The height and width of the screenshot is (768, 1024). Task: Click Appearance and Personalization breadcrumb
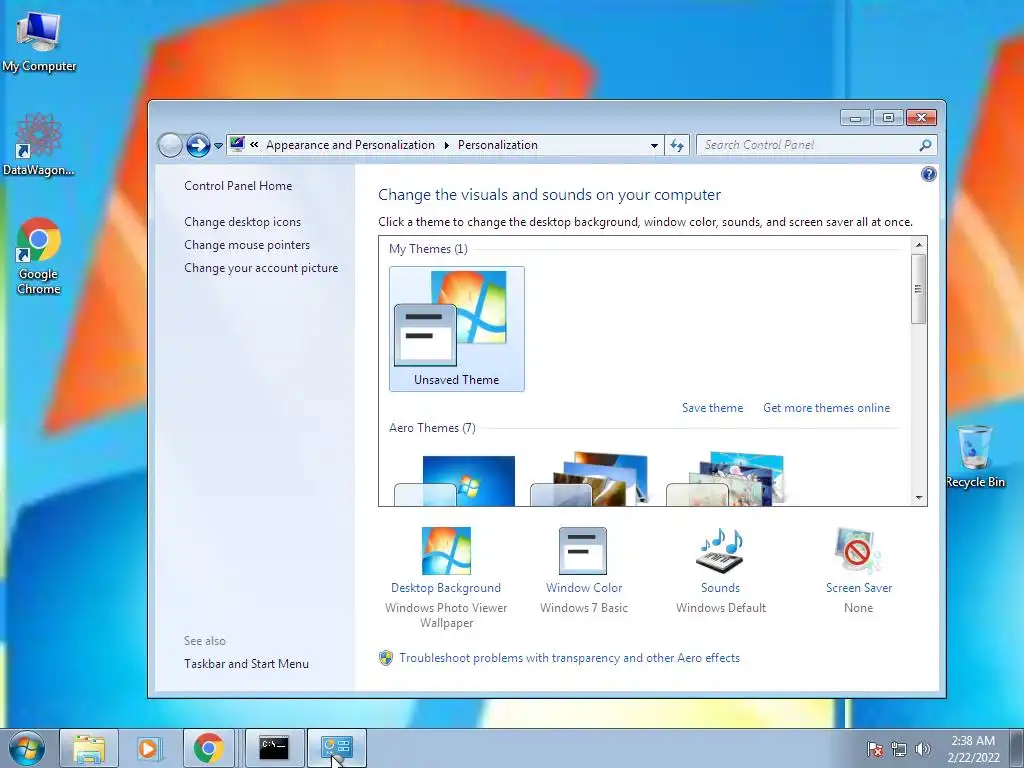350,145
